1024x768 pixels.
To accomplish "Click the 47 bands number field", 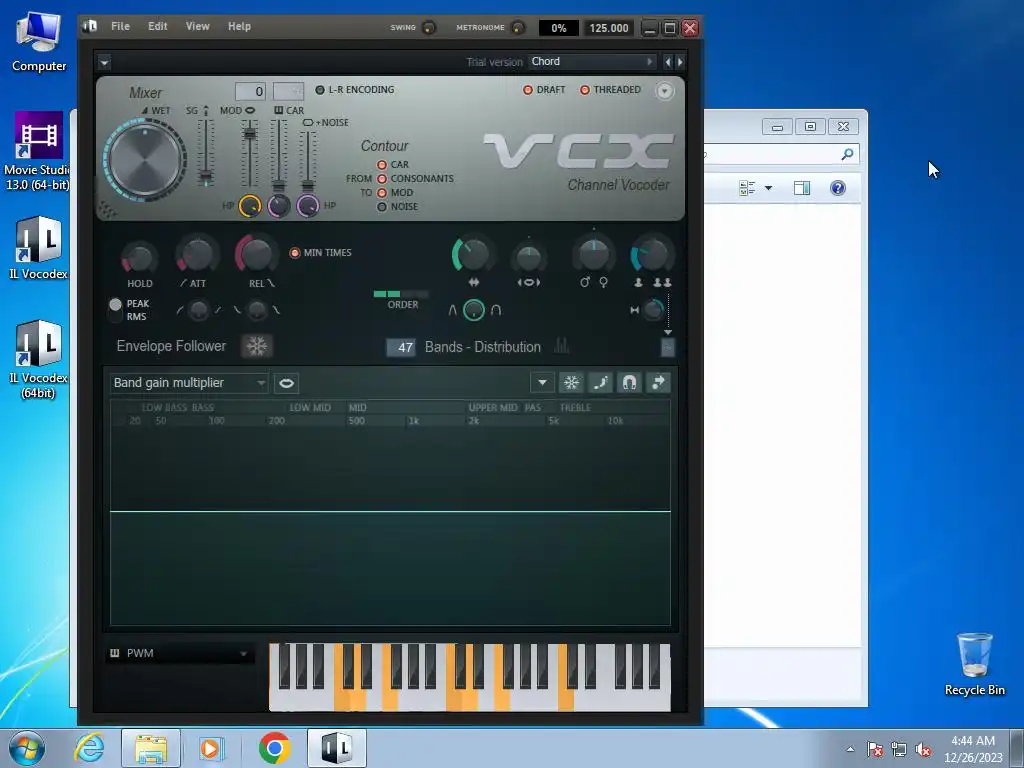I will coord(400,347).
